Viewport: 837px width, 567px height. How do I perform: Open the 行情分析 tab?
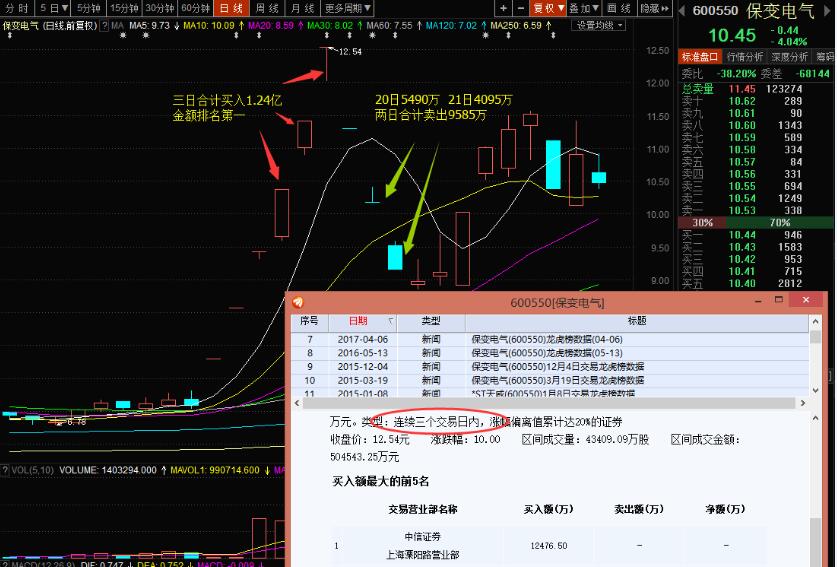745,57
